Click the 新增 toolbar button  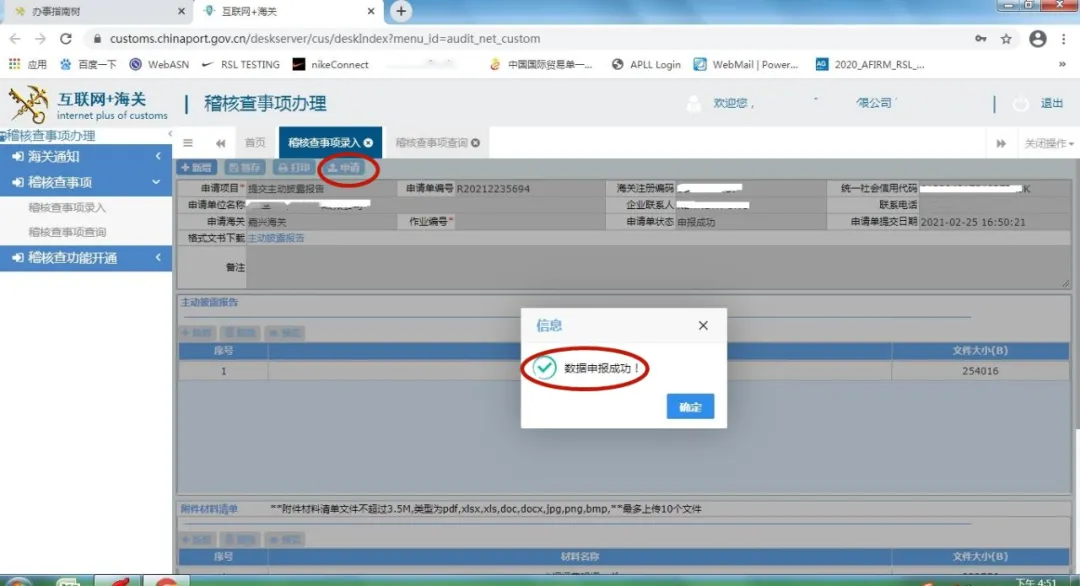coord(197,167)
